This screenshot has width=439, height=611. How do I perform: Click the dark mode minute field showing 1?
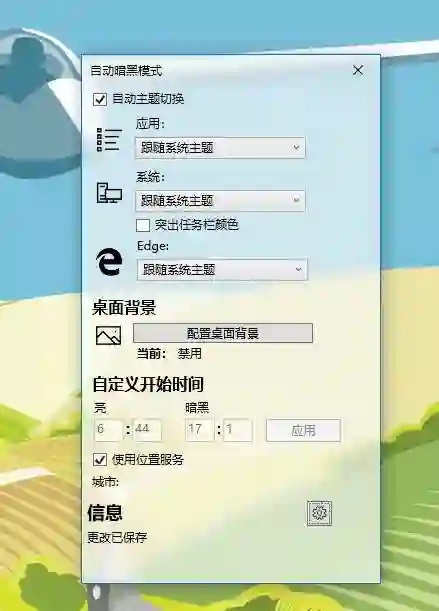[238, 430]
